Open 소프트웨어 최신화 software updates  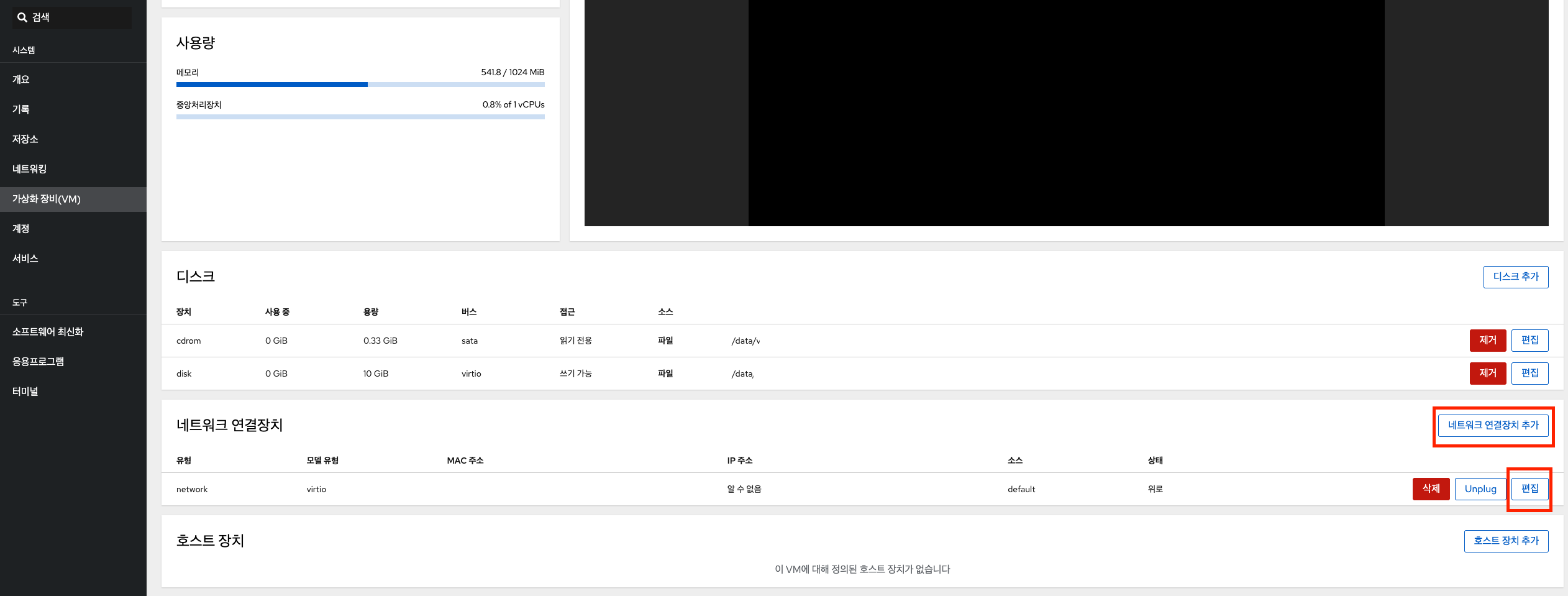(x=48, y=332)
